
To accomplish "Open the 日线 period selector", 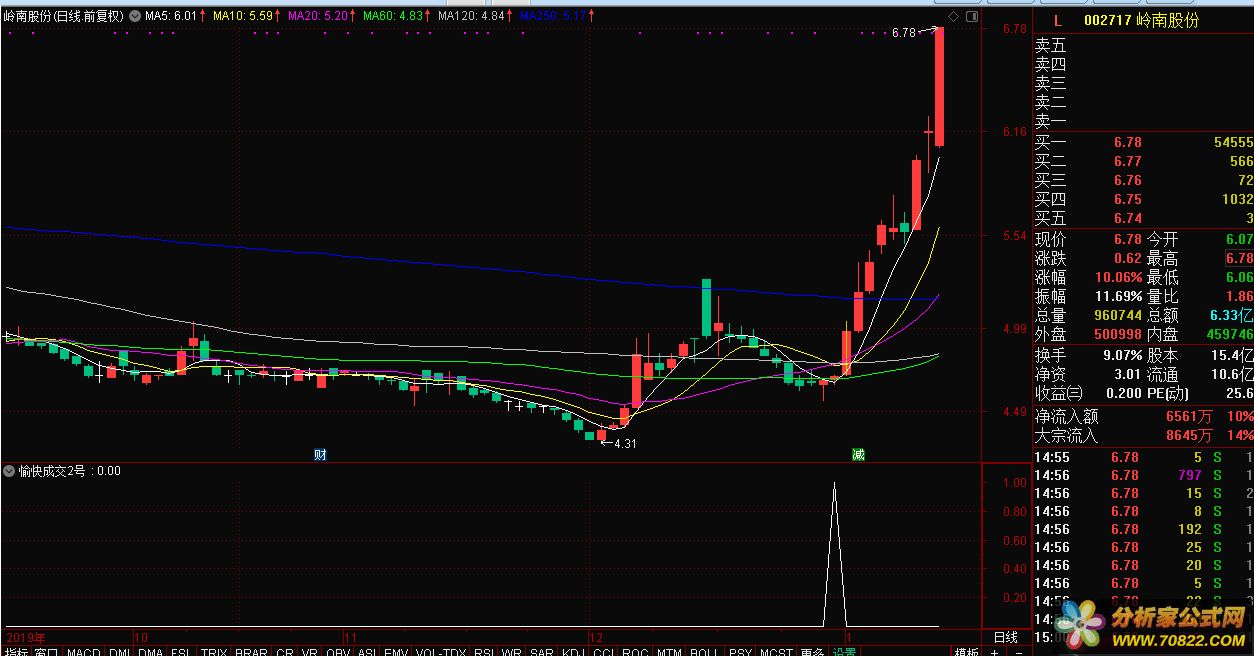I will [x=1005, y=637].
